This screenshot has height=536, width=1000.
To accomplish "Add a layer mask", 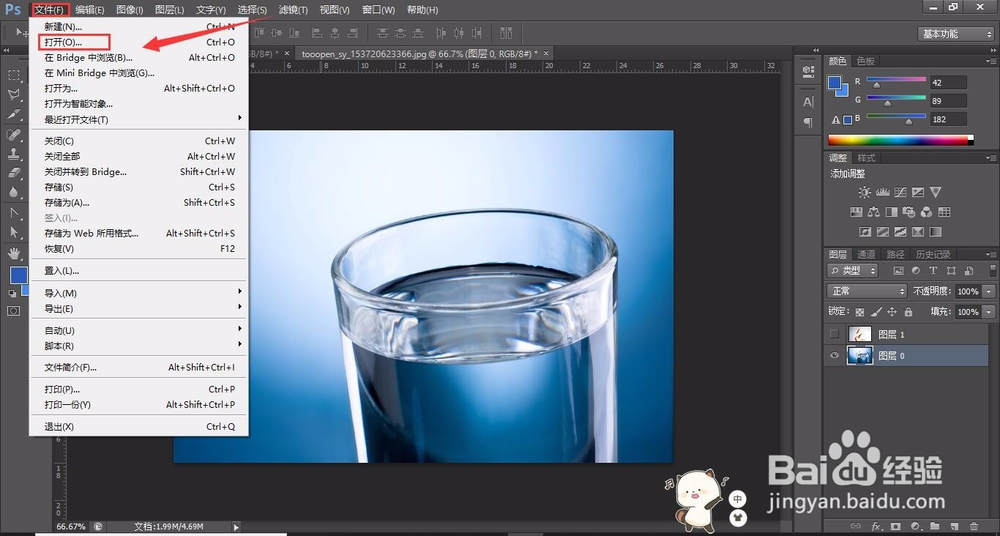I will pyautogui.click(x=896, y=526).
